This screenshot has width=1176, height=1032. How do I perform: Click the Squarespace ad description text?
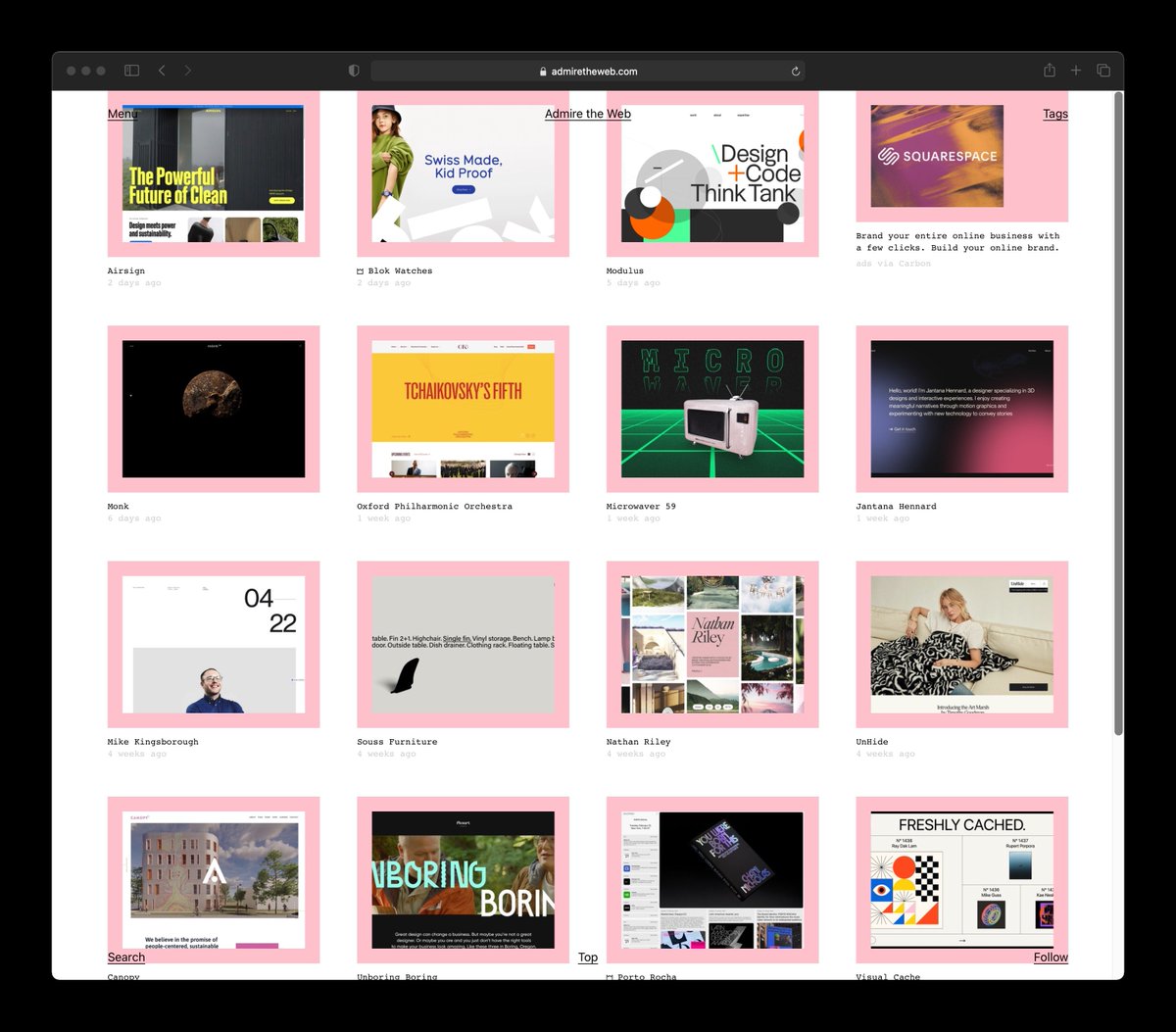[x=957, y=242]
